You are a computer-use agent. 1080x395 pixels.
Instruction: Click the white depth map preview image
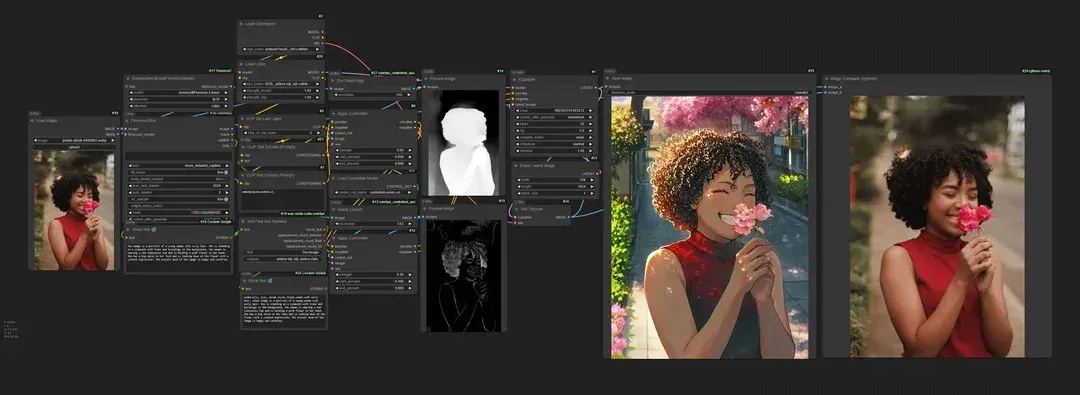pos(463,143)
